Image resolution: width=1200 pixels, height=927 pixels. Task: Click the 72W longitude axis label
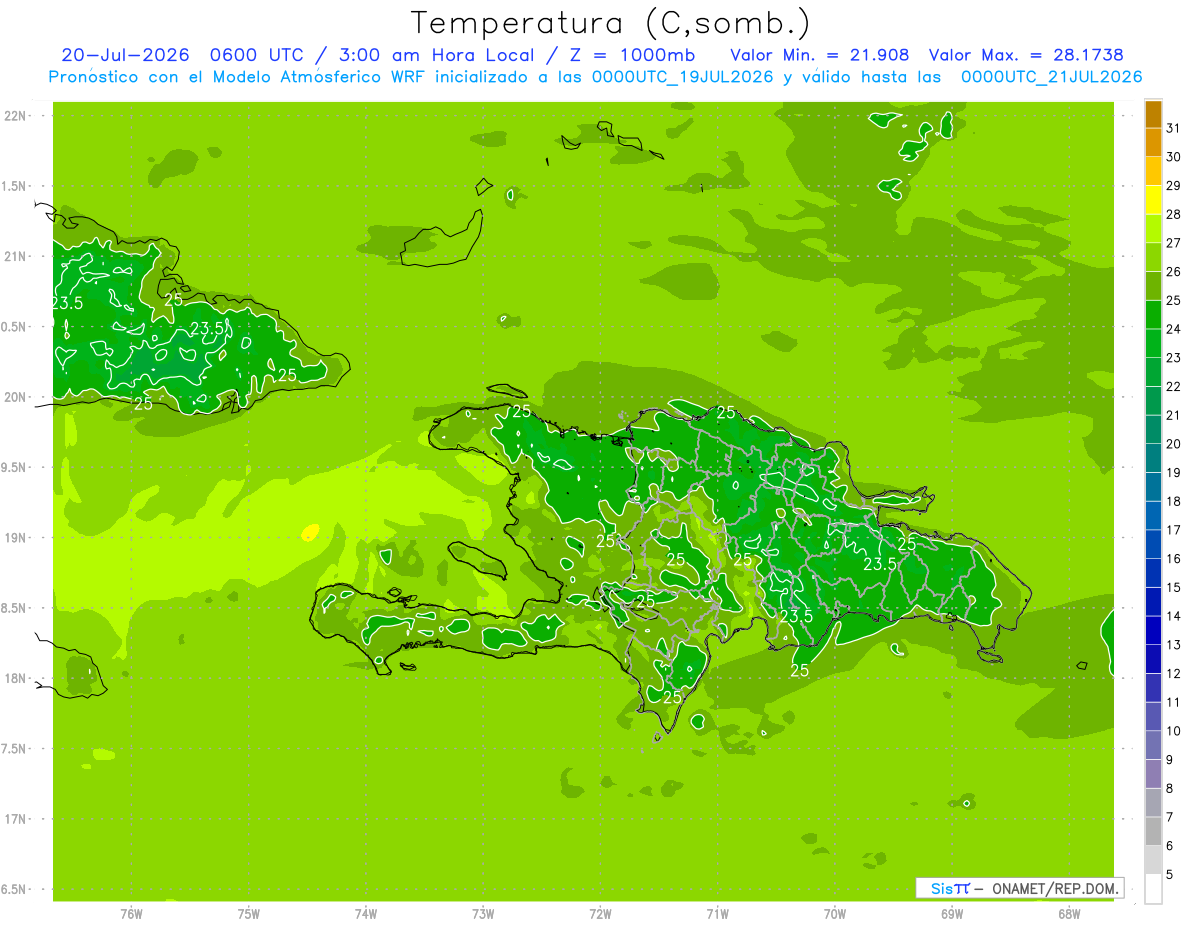click(x=600, y=914)
